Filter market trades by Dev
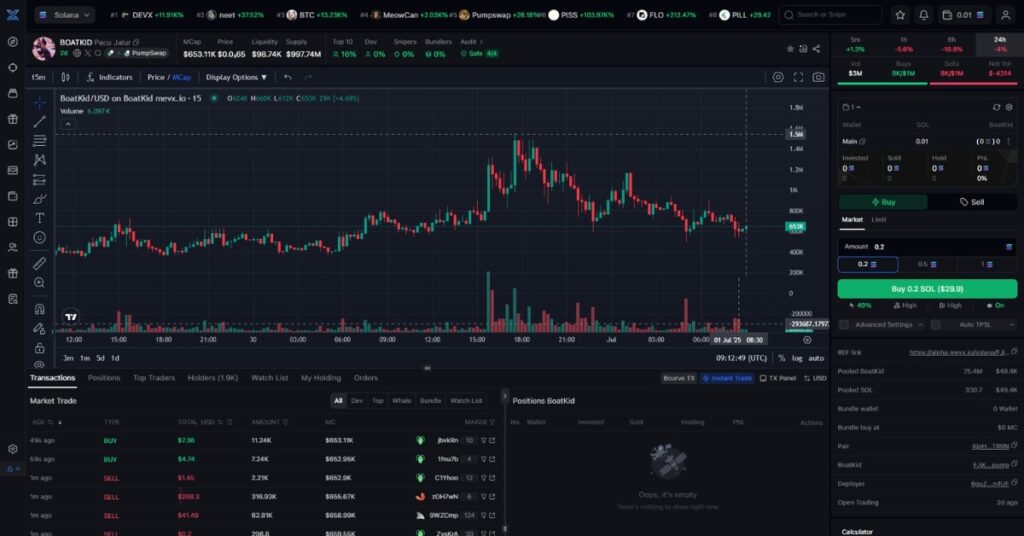The width and height of the screenshot is (1024, 536). tap(357, 401)
